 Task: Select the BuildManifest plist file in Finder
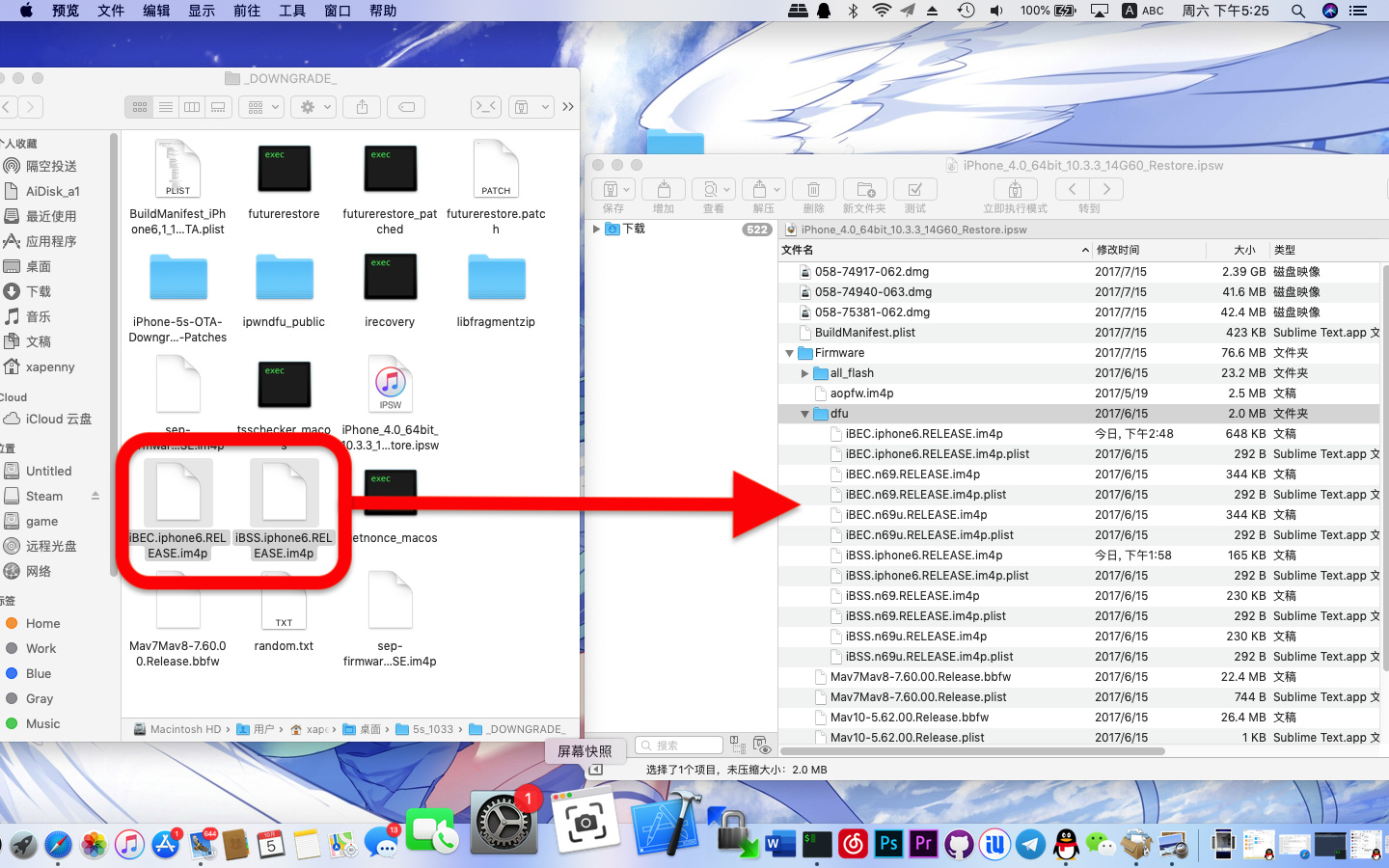[177, 189]
